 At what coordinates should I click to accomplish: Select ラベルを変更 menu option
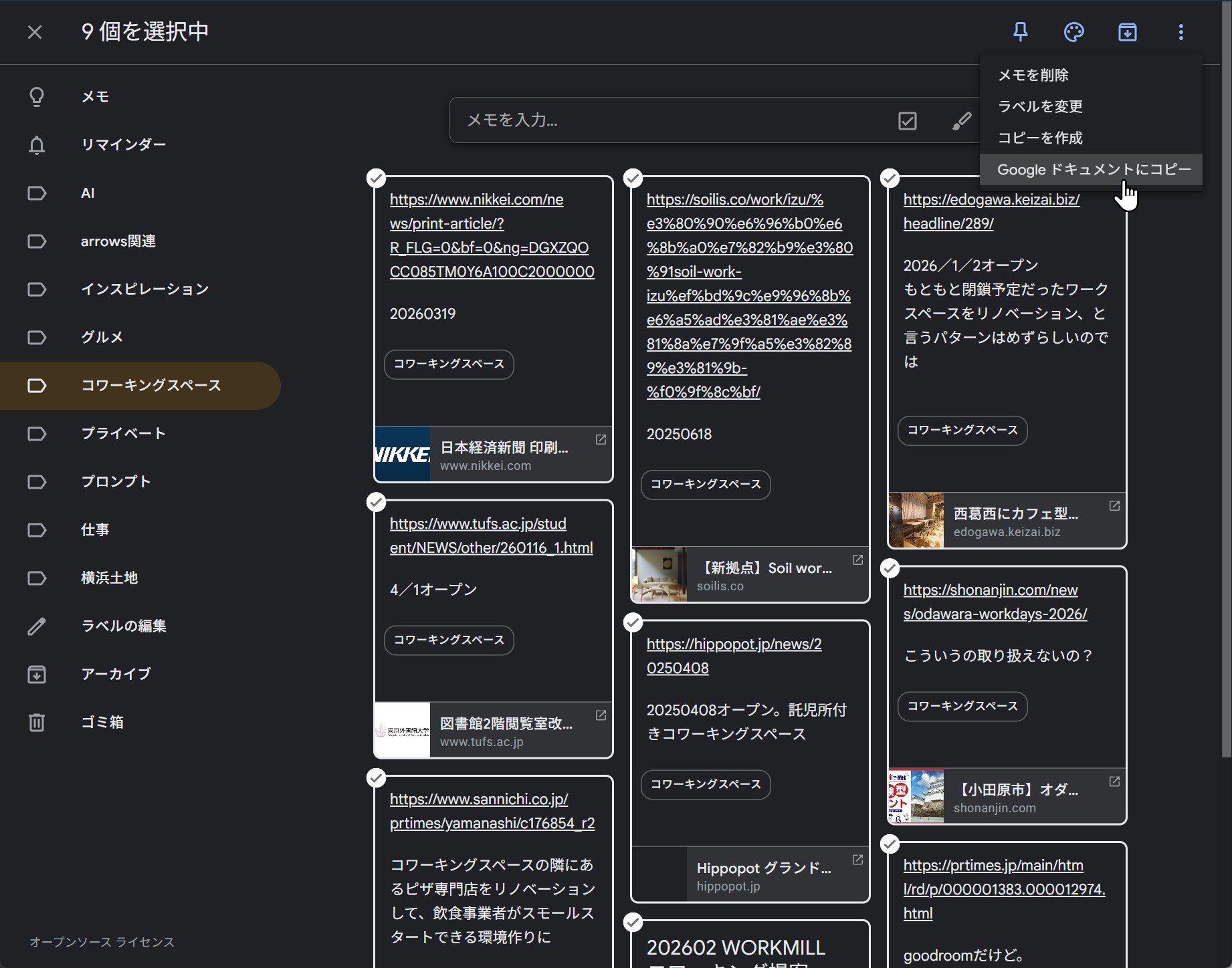pyautogui.click(x=1039, y=106)
